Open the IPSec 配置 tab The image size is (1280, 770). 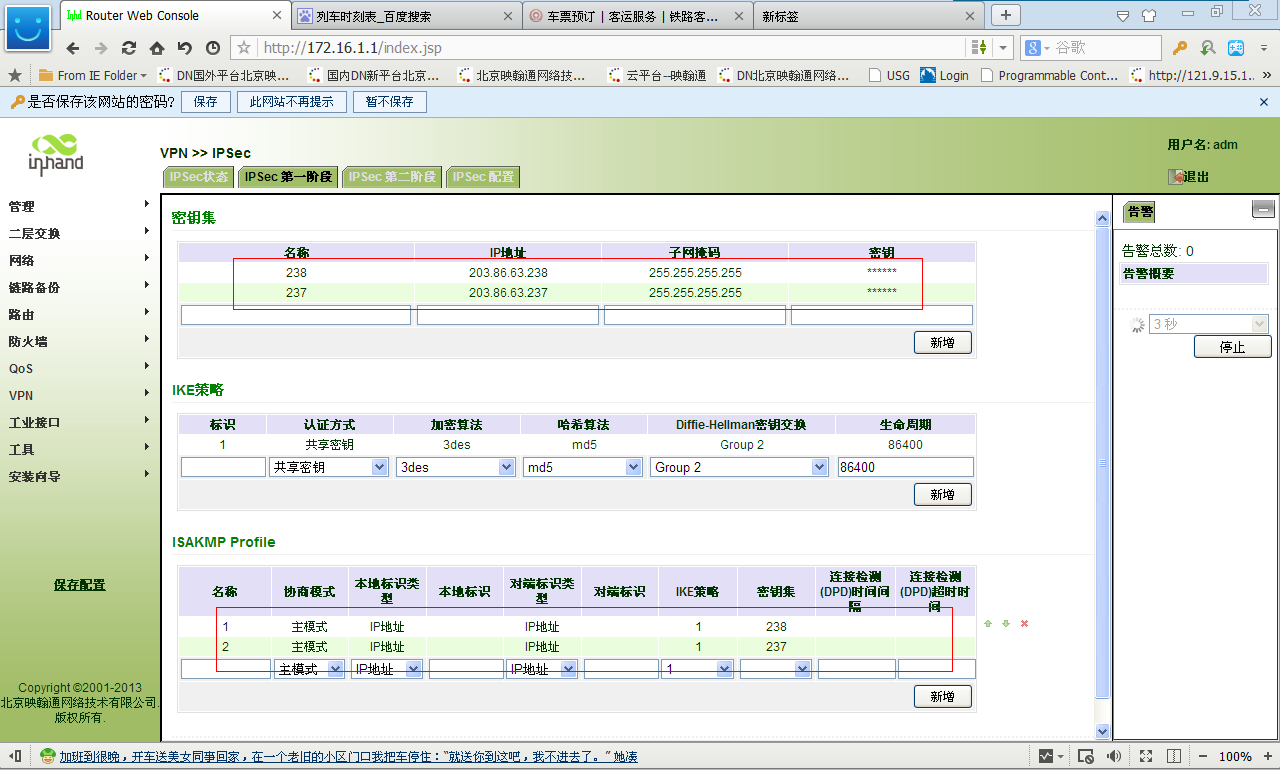(x=483, y=177)
